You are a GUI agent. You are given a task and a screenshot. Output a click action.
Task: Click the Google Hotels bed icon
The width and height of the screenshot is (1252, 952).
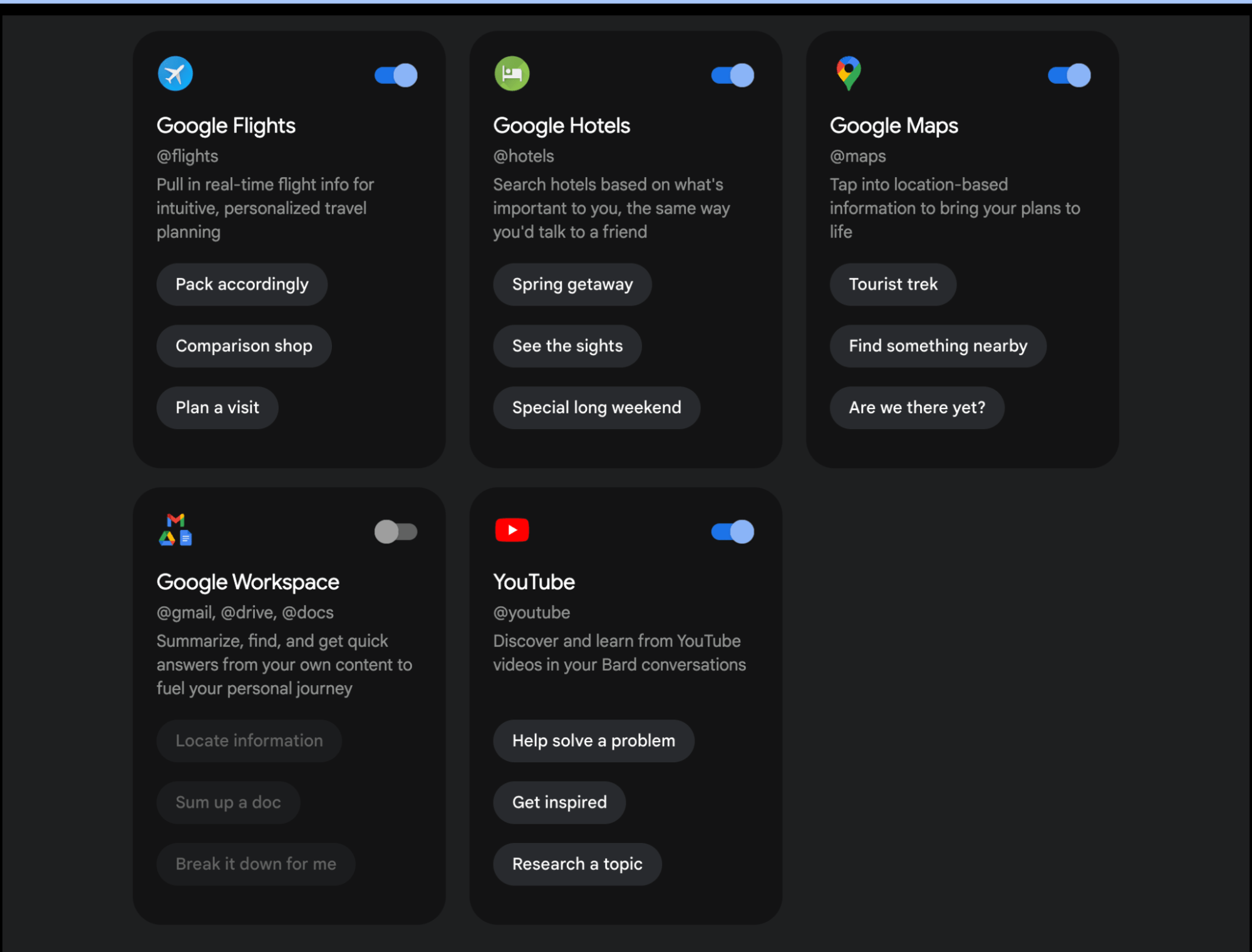(x=512, y=73)
